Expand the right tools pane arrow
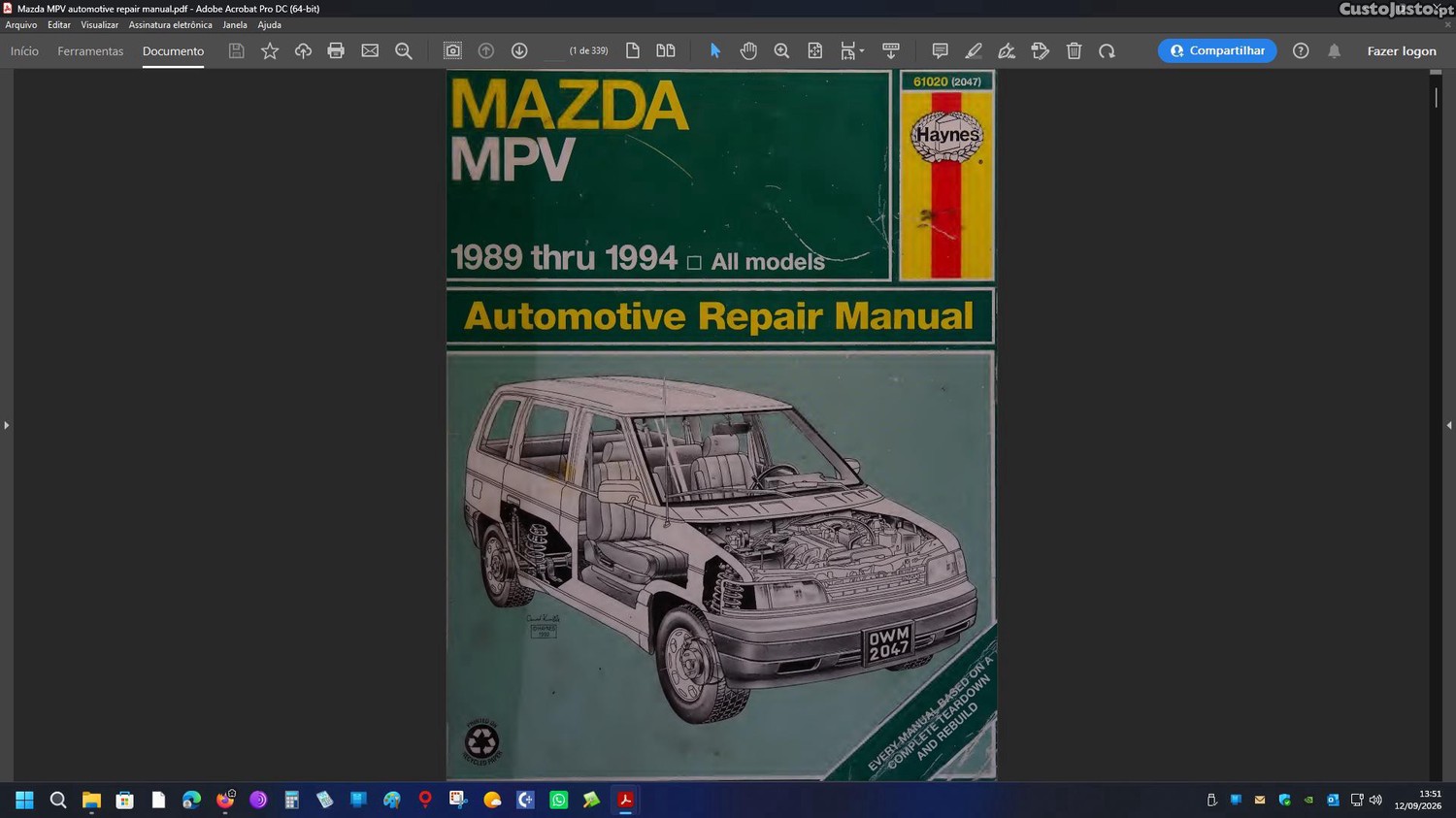The width and height of the screenshot is (1456, 818). [x=1449, y=425]
